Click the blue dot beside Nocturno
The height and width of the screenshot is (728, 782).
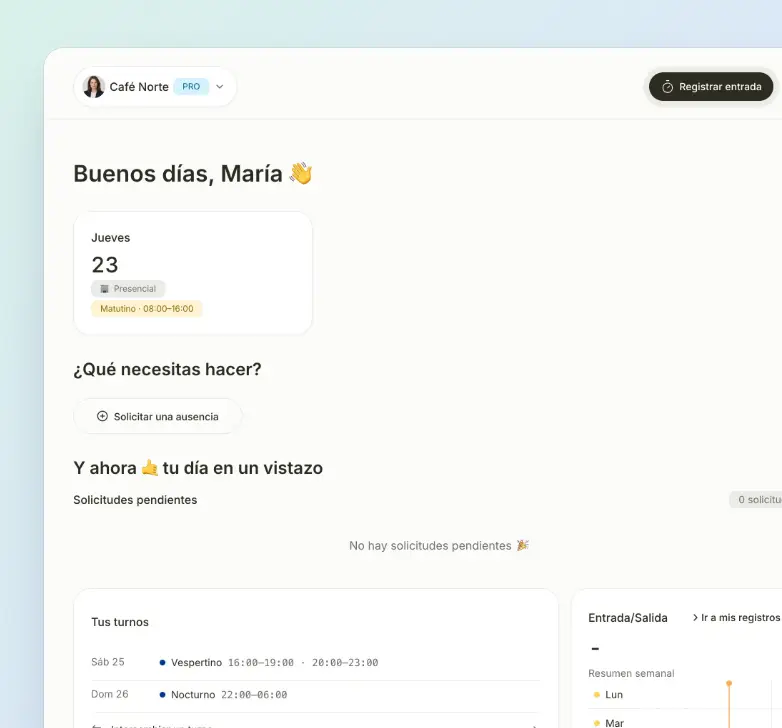pos(162,695)
